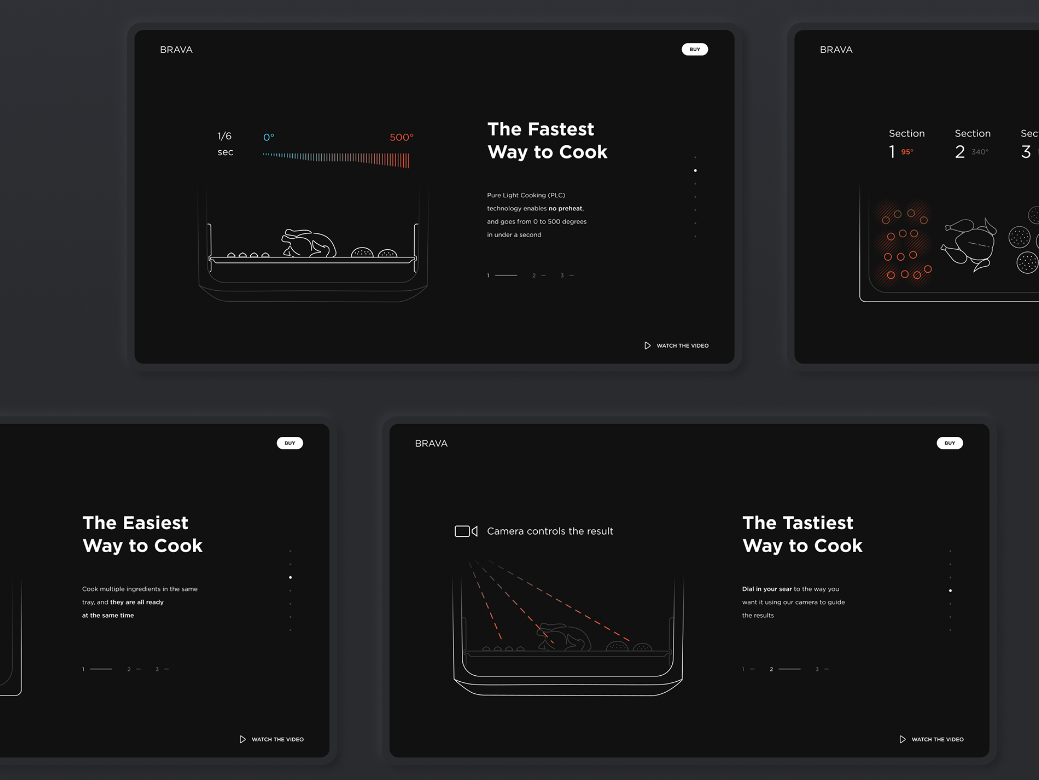Click the 'Pure Light Cooking (PLC)' paragraph
1039x780 pixels.
point(537,215)
